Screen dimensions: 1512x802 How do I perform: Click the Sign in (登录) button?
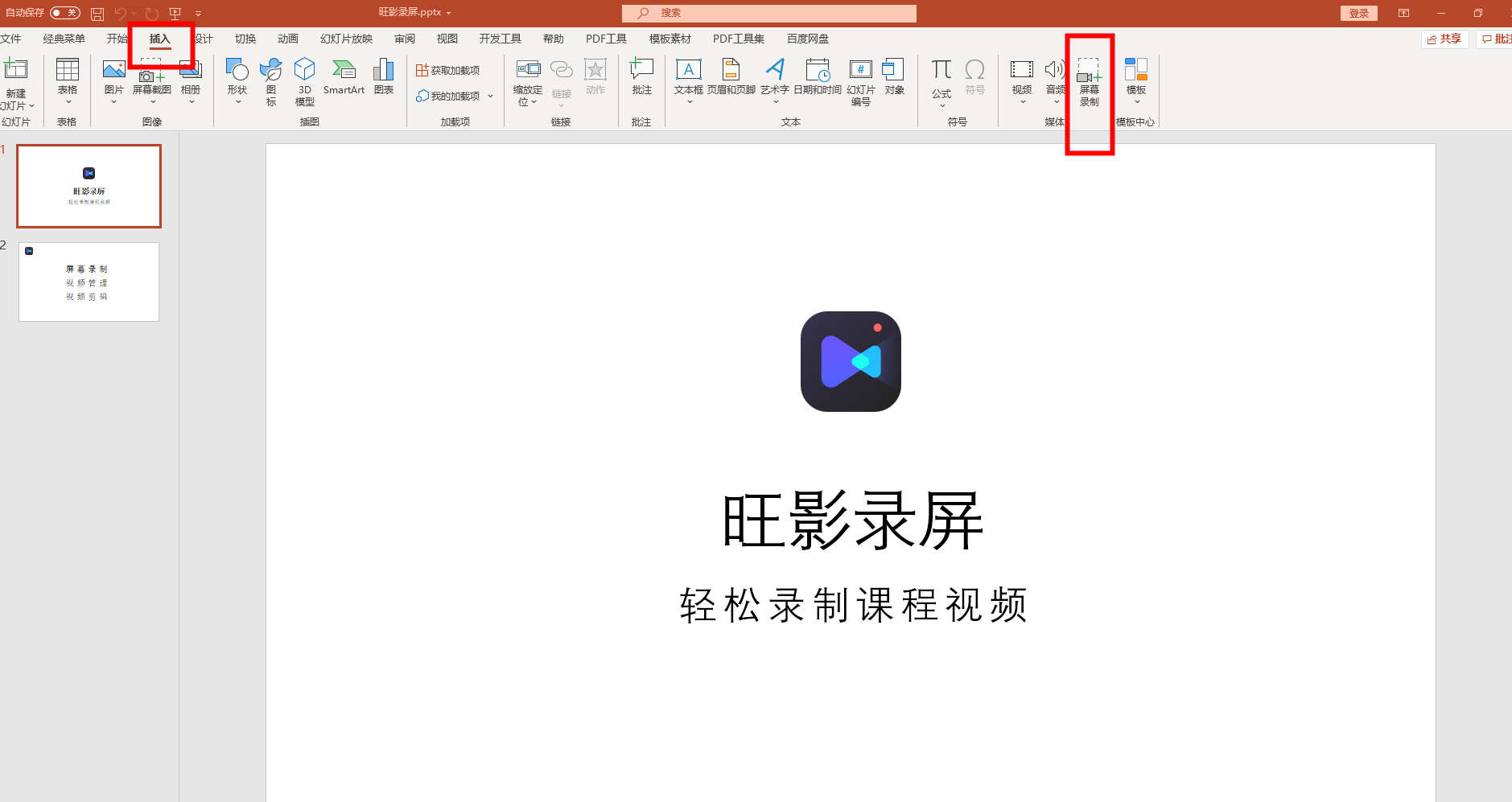tap(1359, 13)
